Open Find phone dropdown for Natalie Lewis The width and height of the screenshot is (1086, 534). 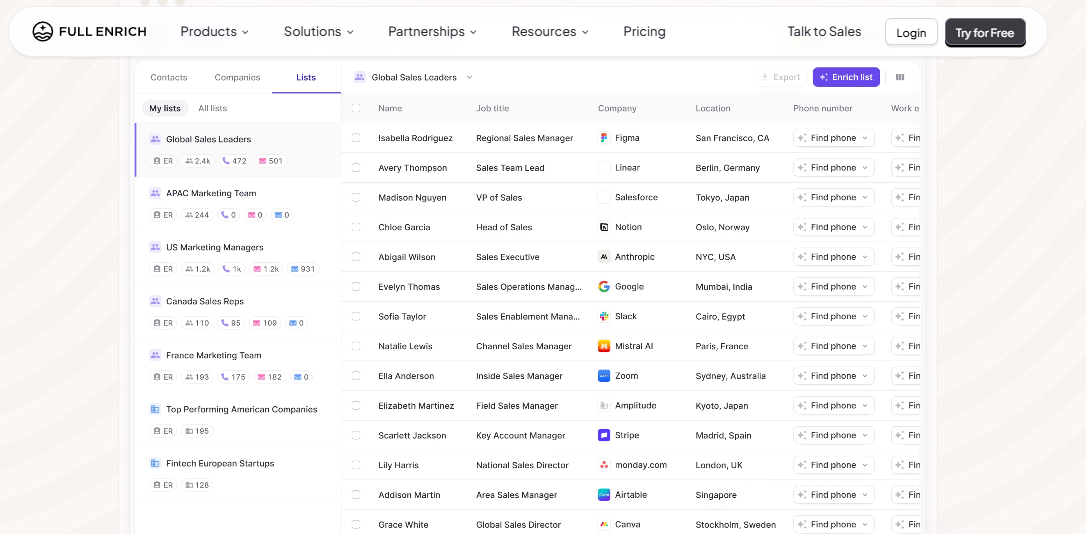[x=834, y=346]
